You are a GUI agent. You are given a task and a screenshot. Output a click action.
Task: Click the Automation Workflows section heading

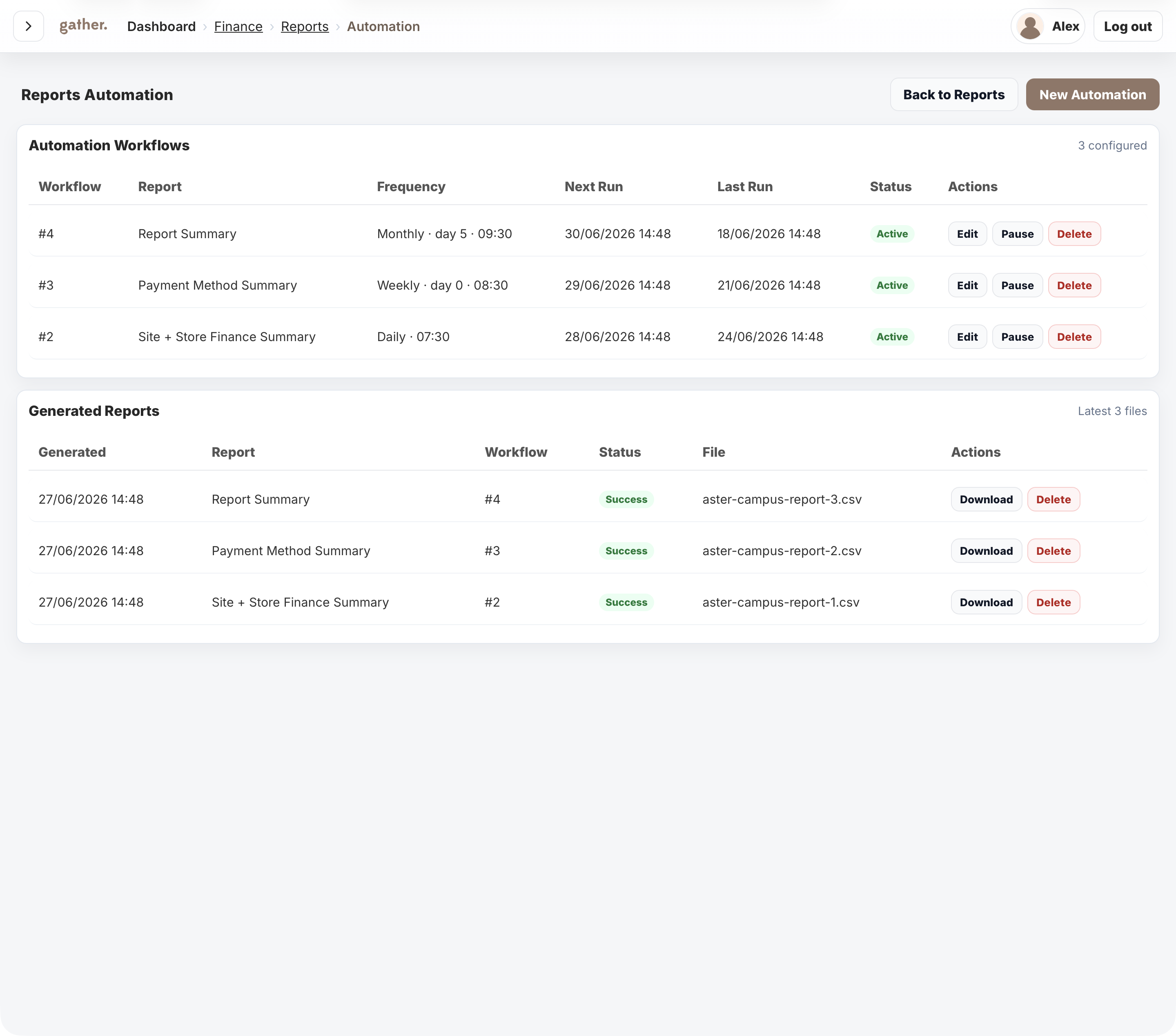click(109, 145)
